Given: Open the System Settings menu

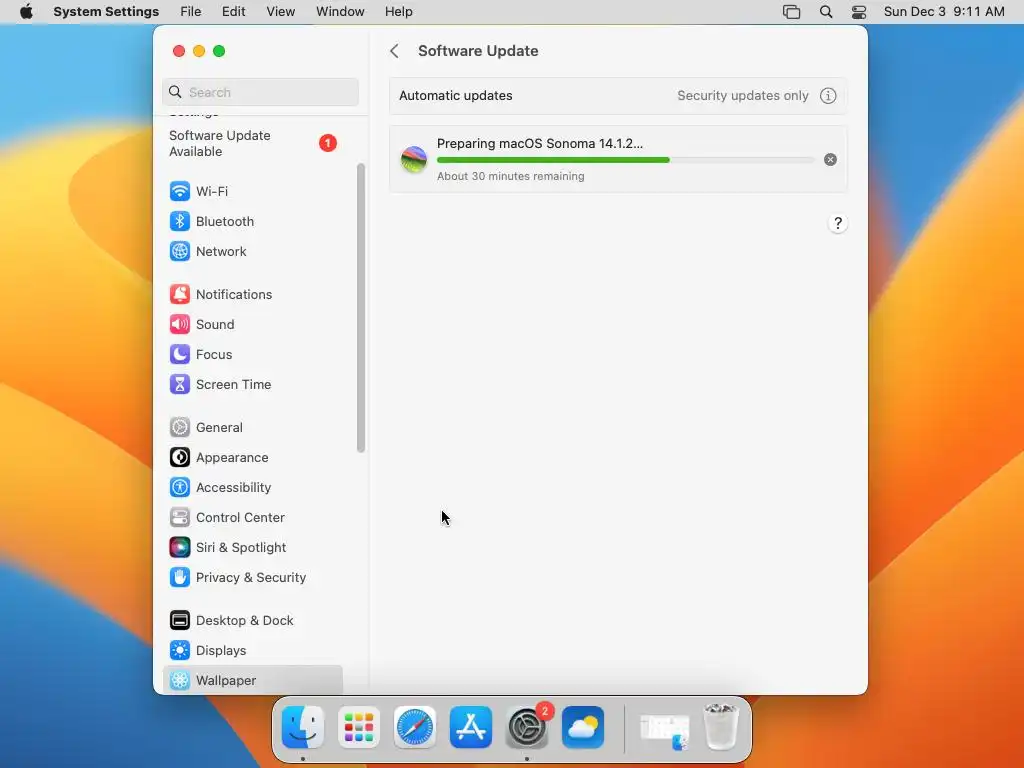Looking at the screenshot, I should 106,12.
